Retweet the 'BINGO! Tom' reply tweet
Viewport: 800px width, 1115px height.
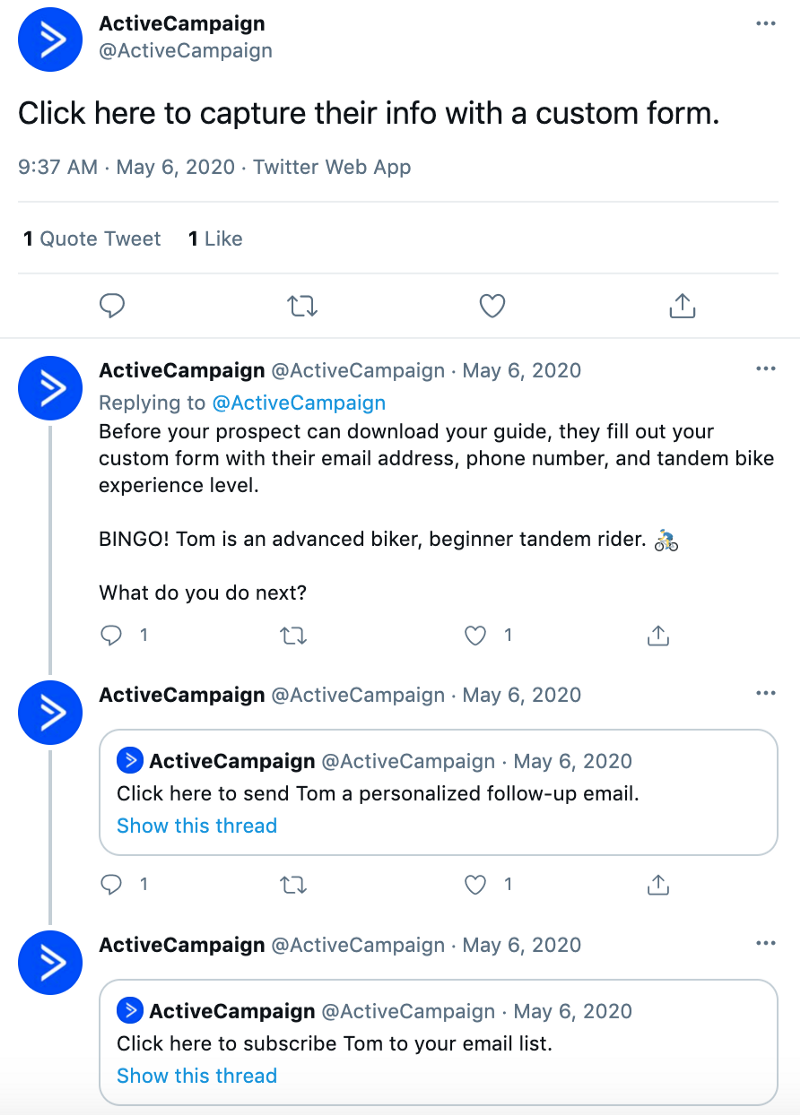click(293, 635)
